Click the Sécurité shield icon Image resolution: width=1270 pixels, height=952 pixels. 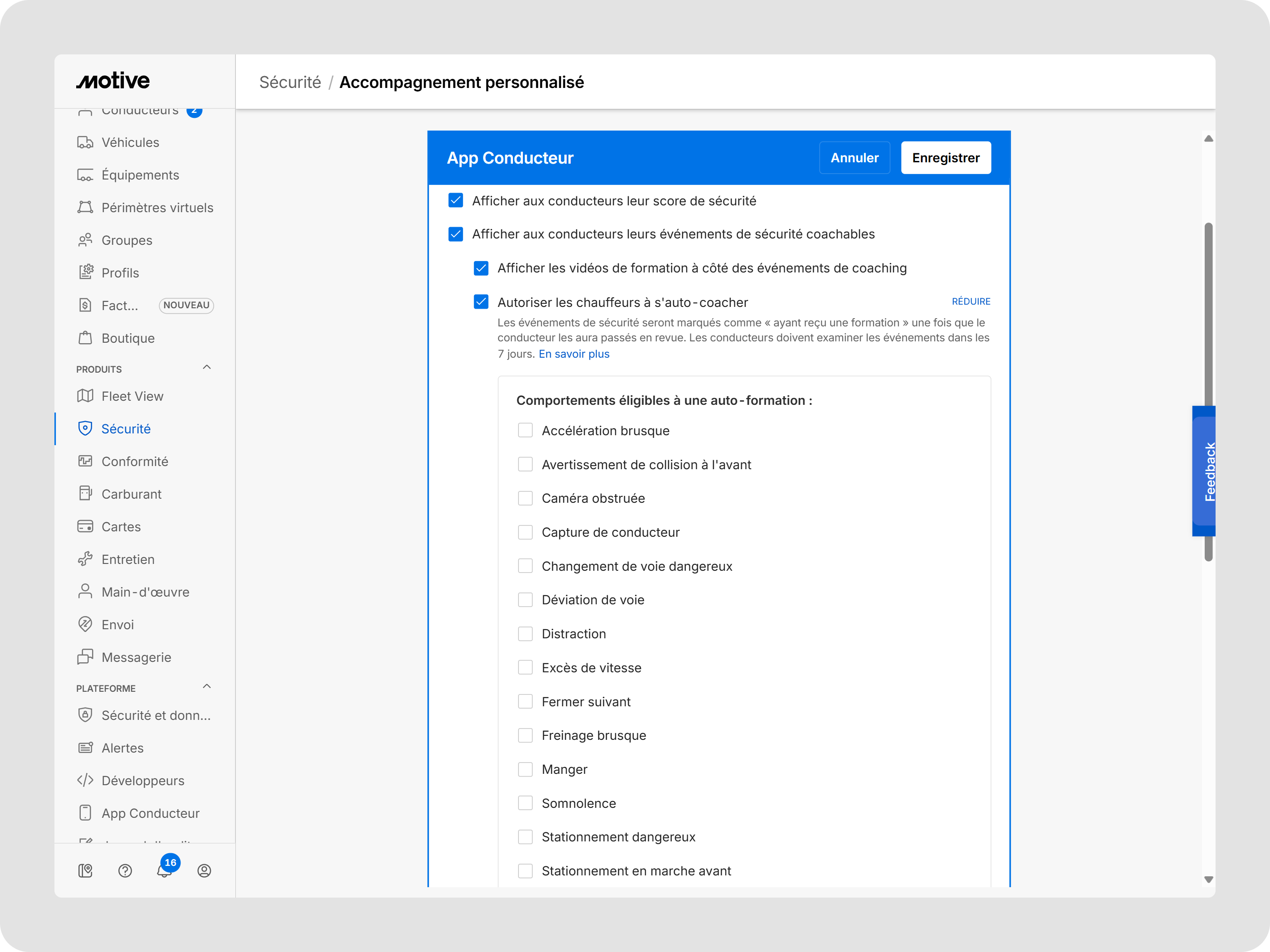[86, 428]
